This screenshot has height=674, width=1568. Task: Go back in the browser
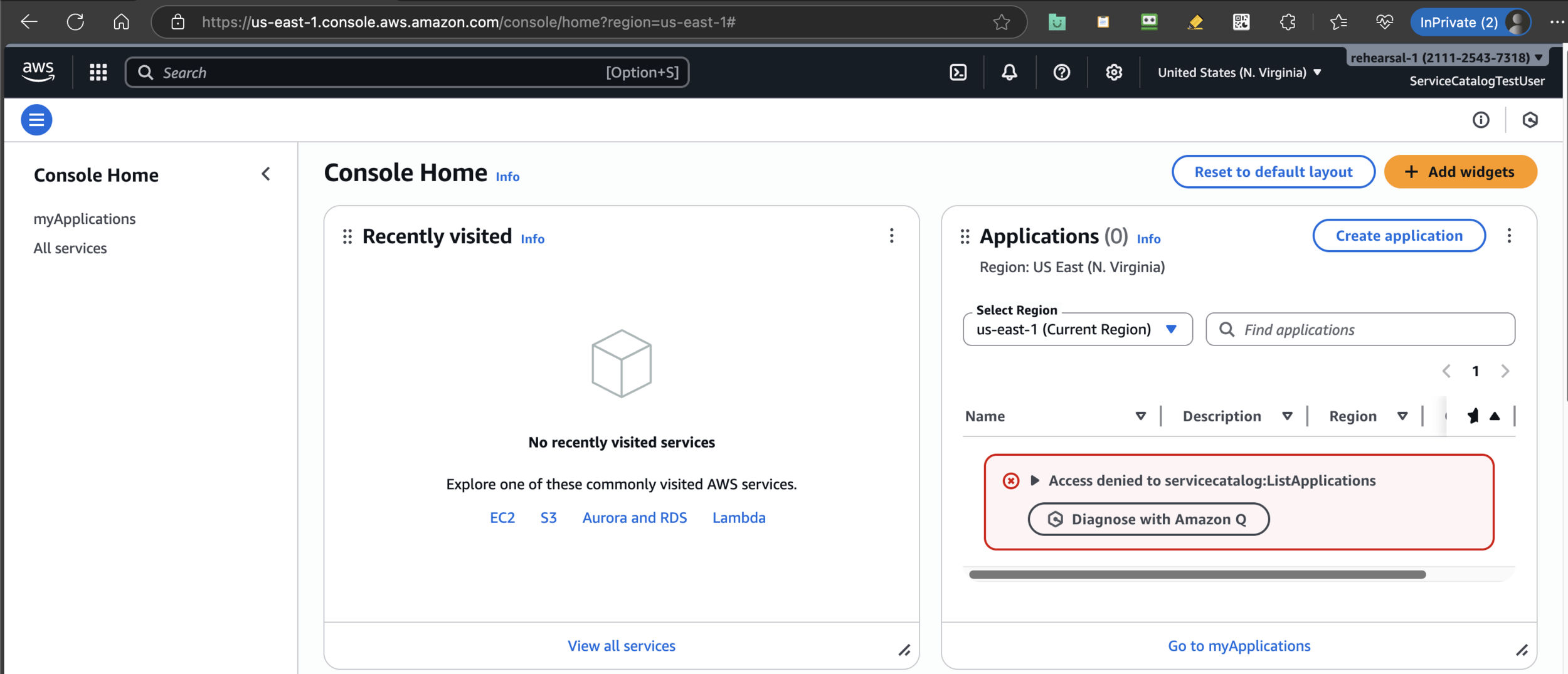coord(29,22)
